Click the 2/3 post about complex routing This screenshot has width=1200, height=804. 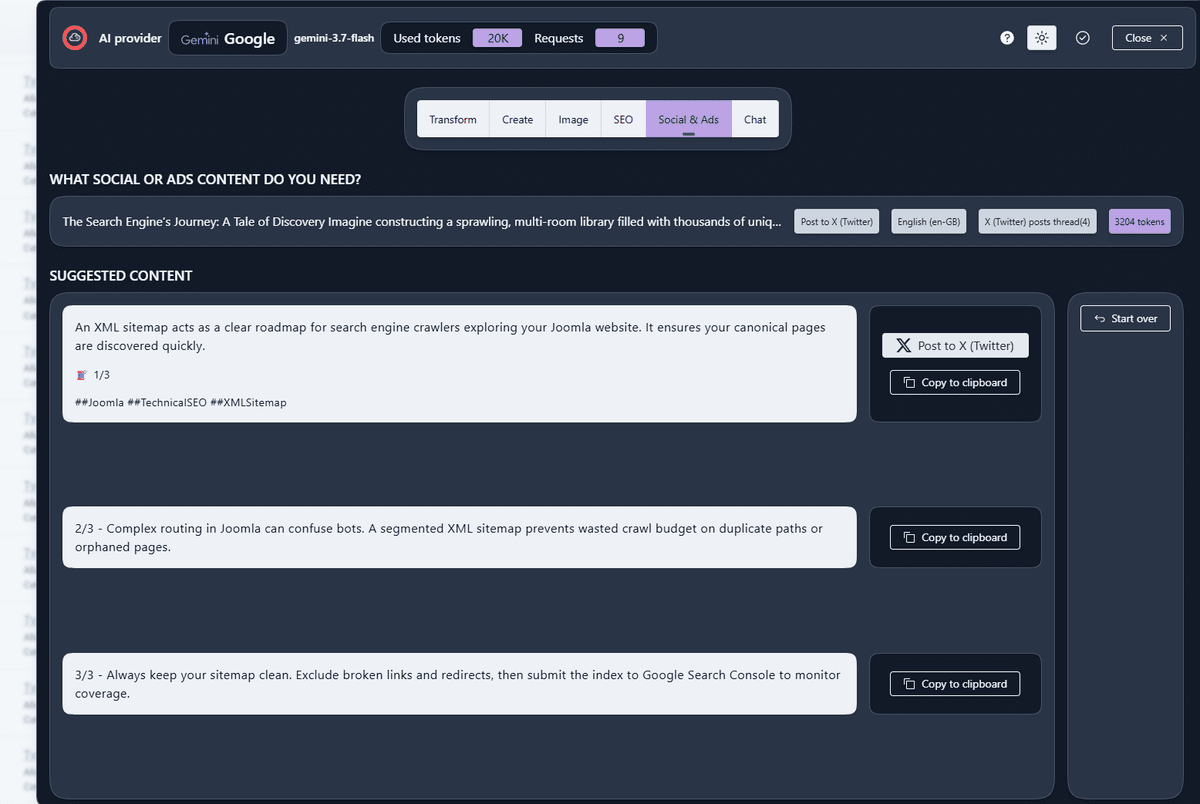pyautogui.click(x=459, y=537)
